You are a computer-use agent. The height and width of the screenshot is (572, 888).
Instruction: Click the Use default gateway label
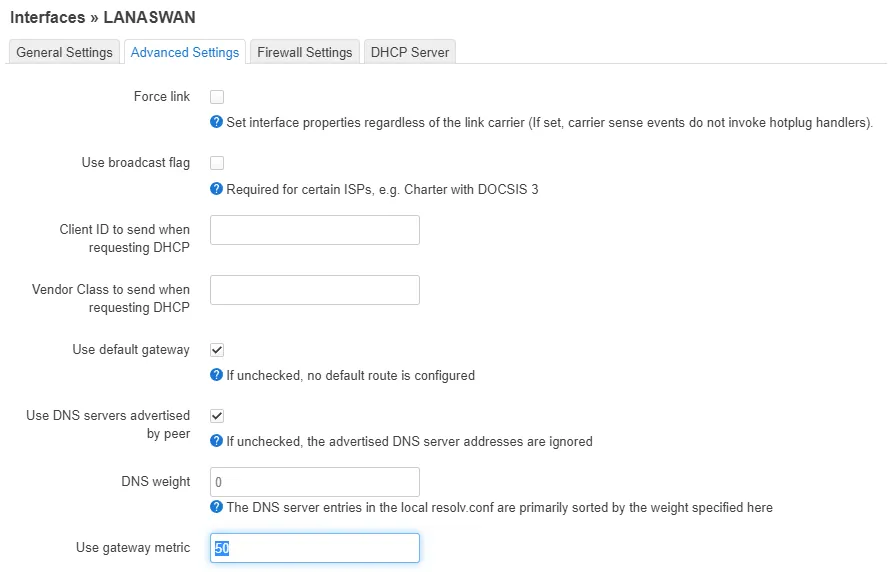131,350
